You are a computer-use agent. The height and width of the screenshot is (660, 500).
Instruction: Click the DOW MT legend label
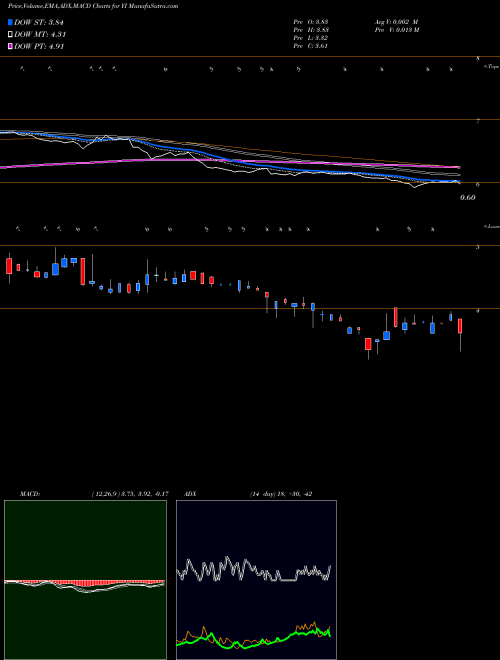pyautogui.click(x=40, y=35)
